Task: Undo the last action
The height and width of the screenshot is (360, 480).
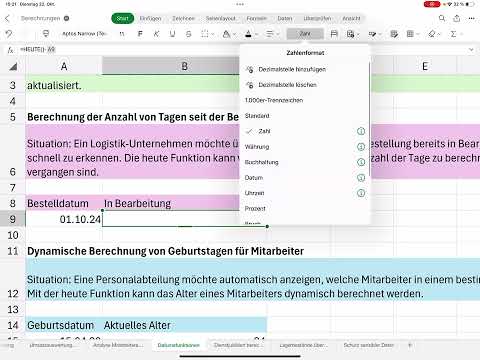Action: tap(9, 34)
